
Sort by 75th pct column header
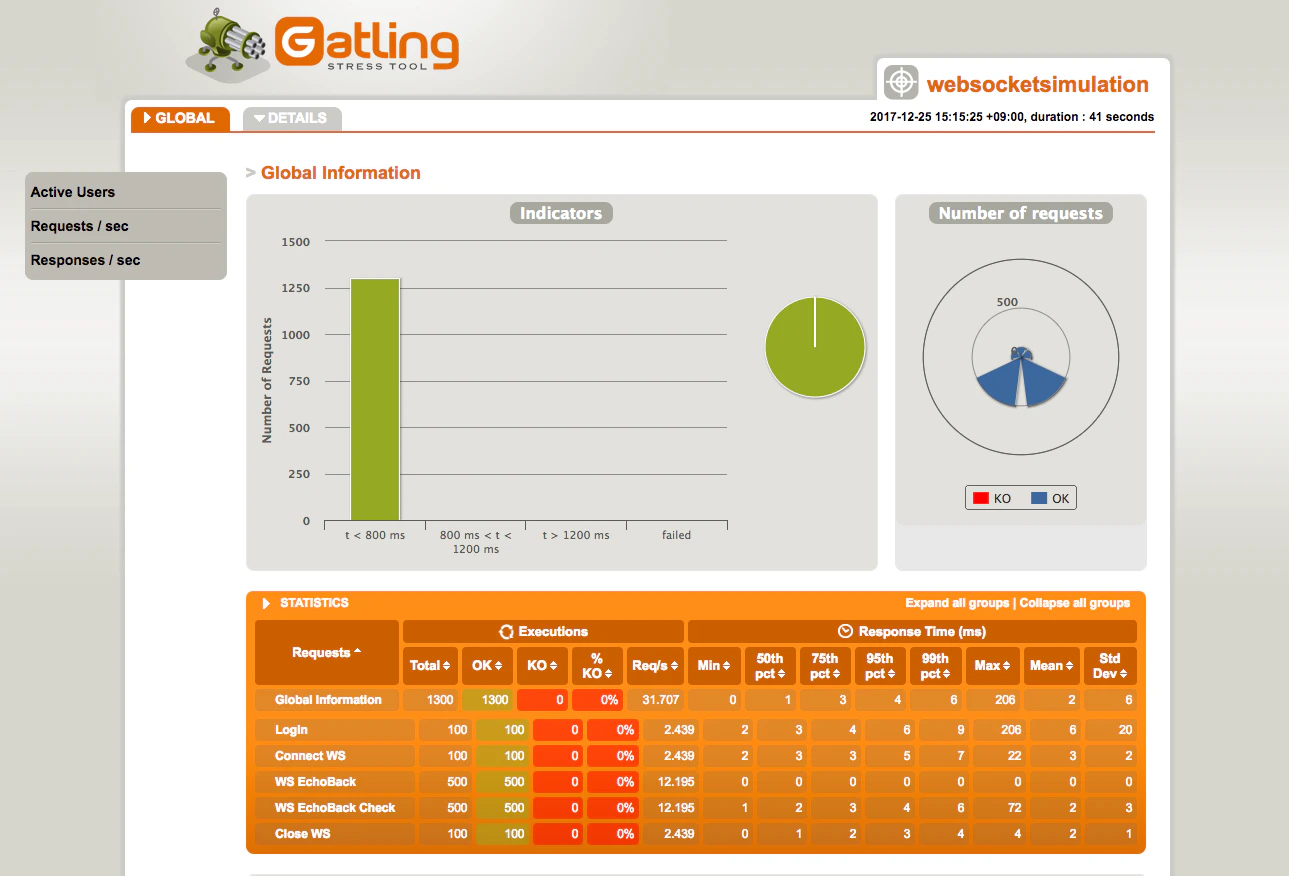(x=825, y=666)
